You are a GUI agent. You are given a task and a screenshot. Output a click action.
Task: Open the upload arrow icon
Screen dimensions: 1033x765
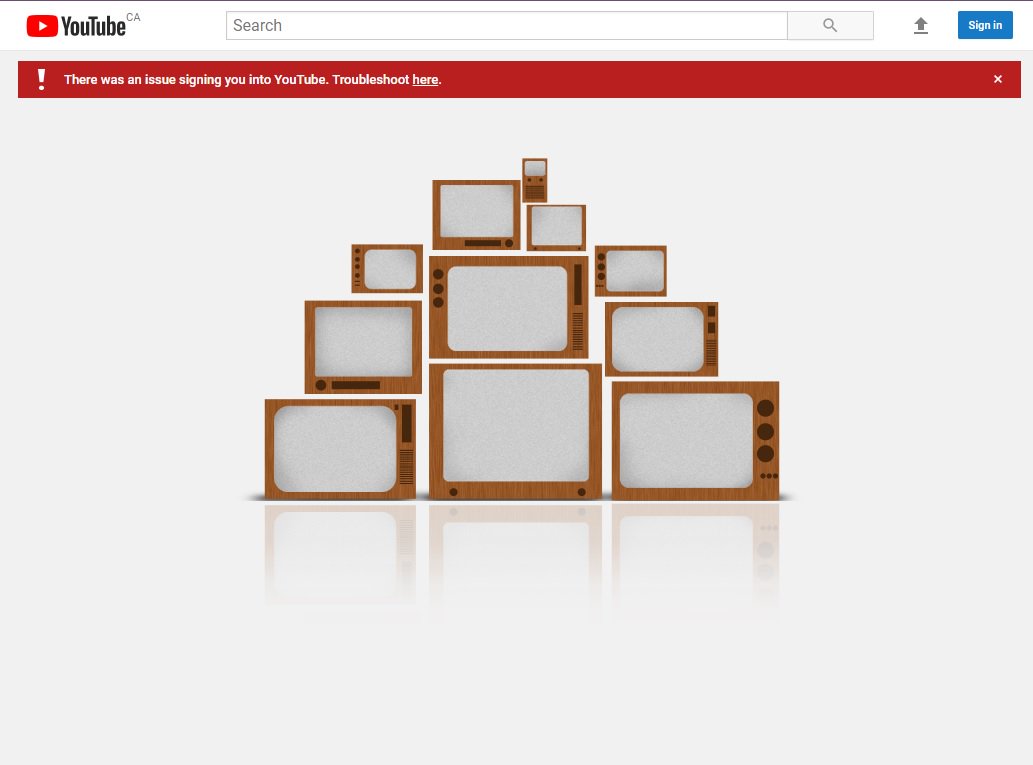920,26
